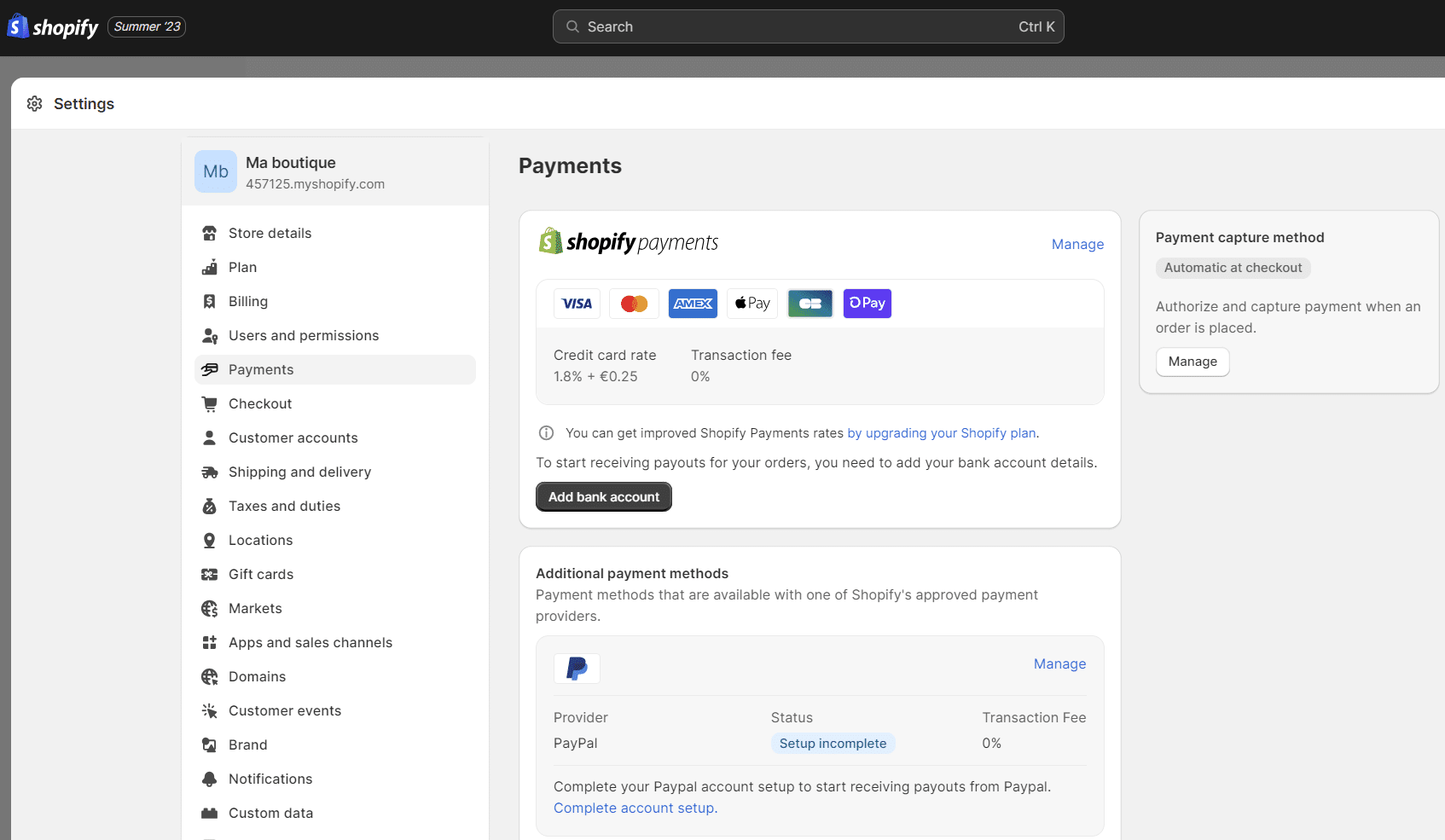
Task: Open the Plan settings page
Action: (x=335, y=267)
